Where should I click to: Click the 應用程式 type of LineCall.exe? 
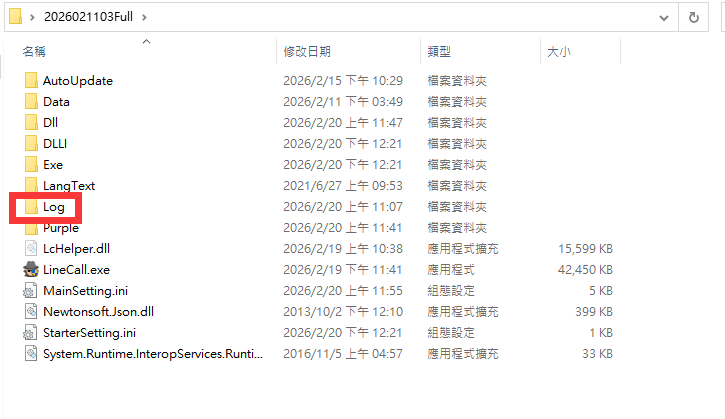[451, 270]
